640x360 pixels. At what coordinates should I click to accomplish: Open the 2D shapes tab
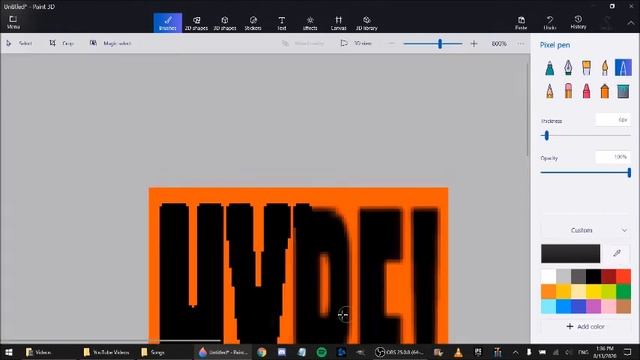click(196, 23)
